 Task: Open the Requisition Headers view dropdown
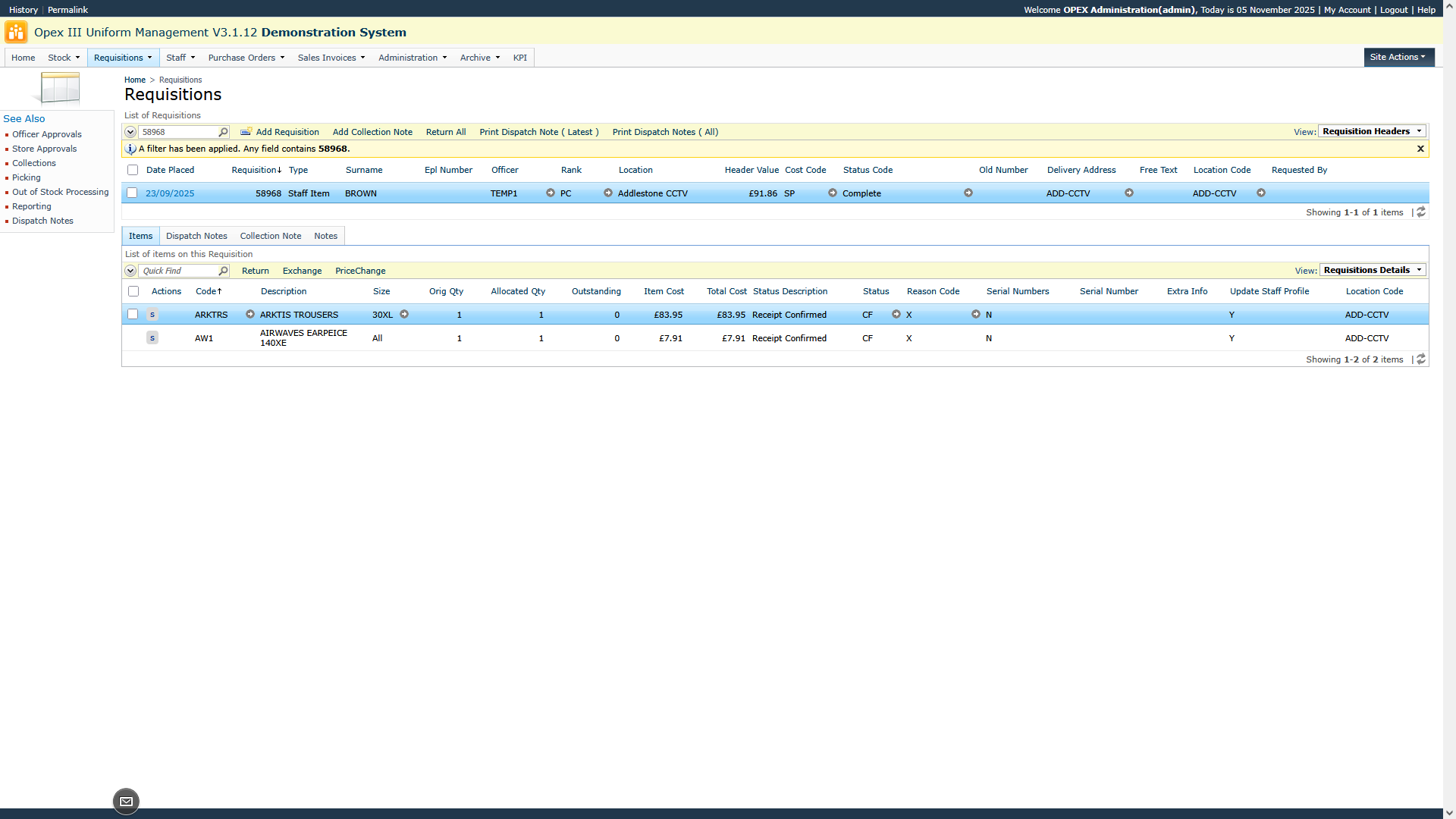[1372, 131]
